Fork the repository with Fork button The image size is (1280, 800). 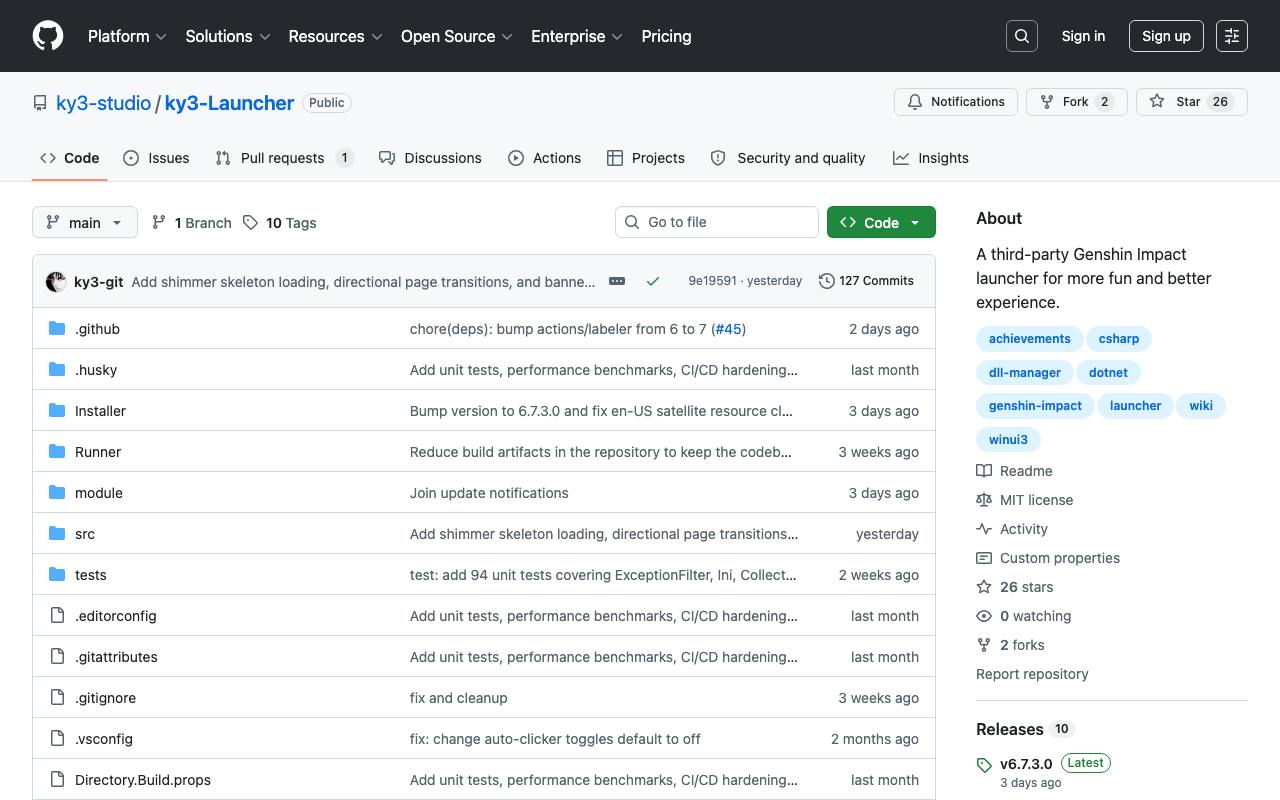[1077, 102]
